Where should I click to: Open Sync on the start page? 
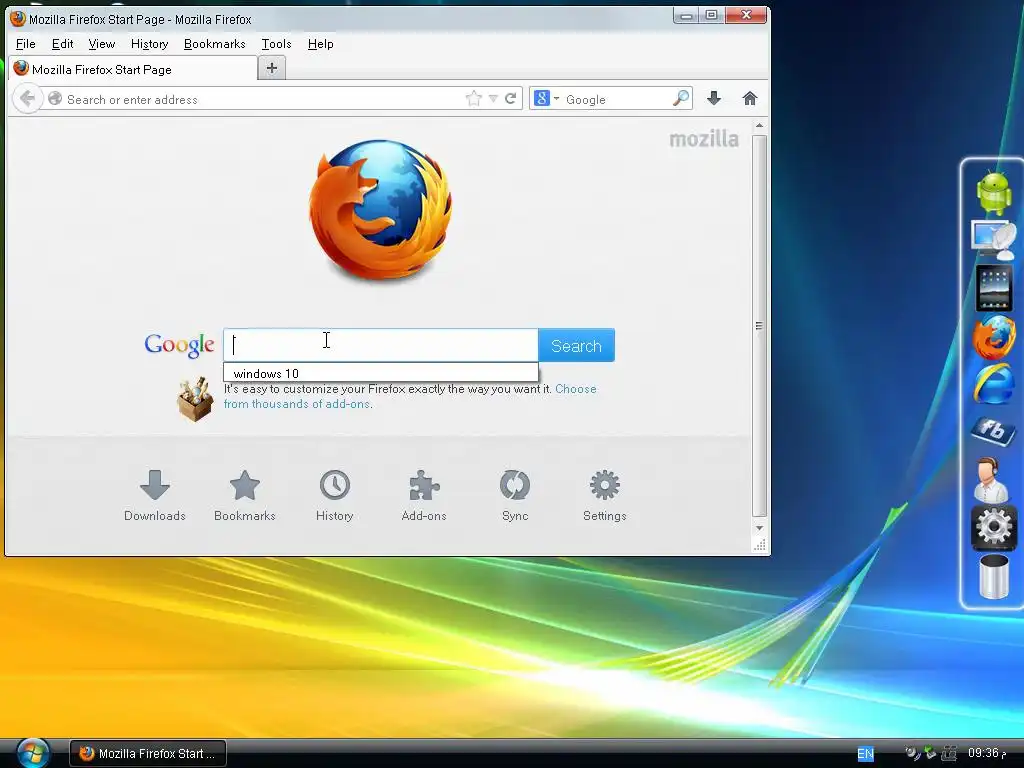515,496
